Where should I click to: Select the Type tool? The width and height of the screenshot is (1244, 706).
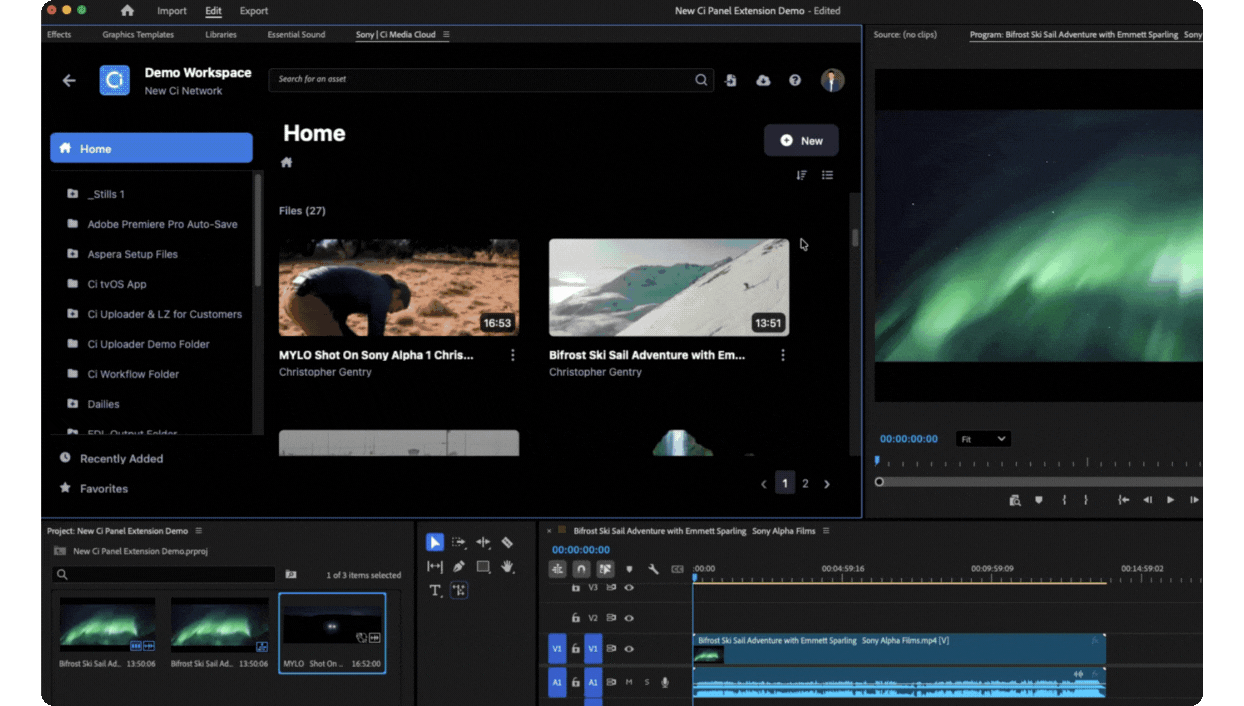(x=435, y=590)
